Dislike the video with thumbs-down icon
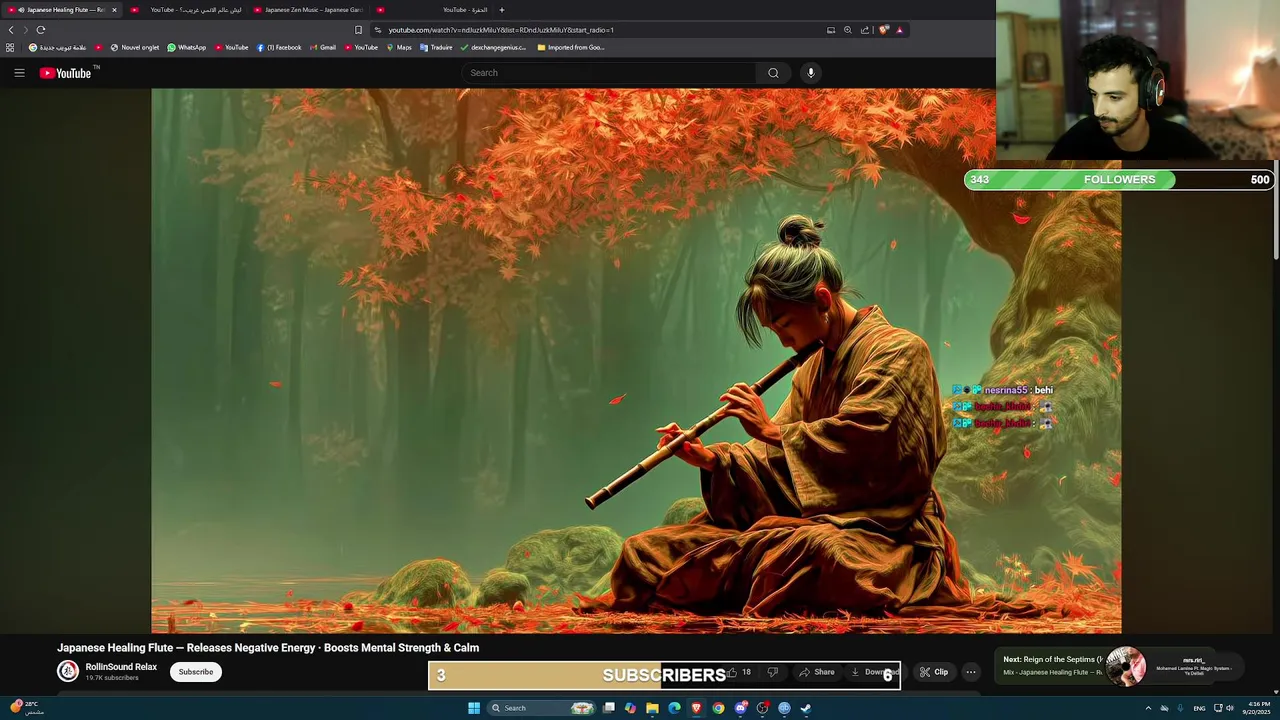The image size is (1280, 720). click(772, 672)
